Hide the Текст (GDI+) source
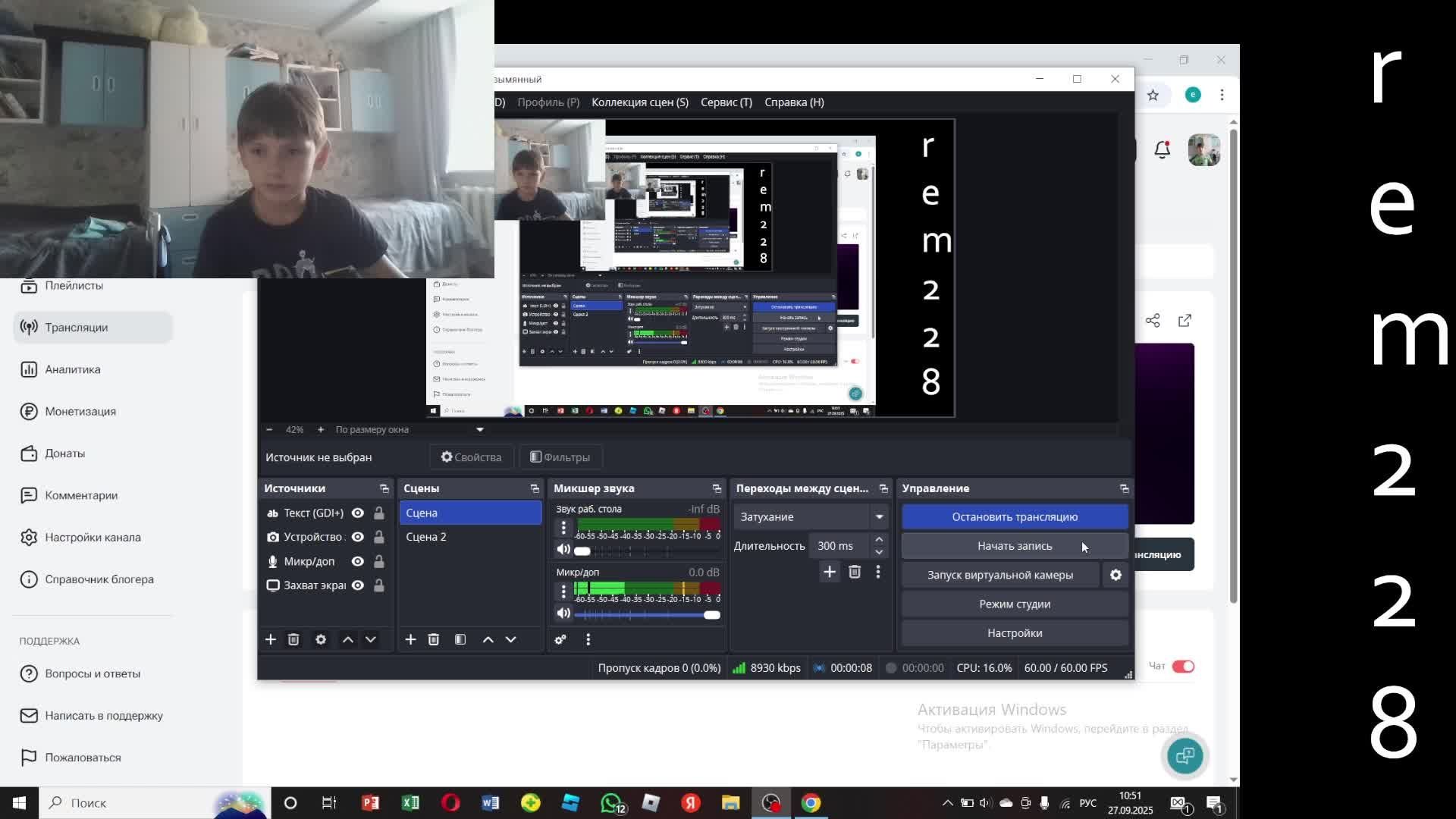 [358, 513]
